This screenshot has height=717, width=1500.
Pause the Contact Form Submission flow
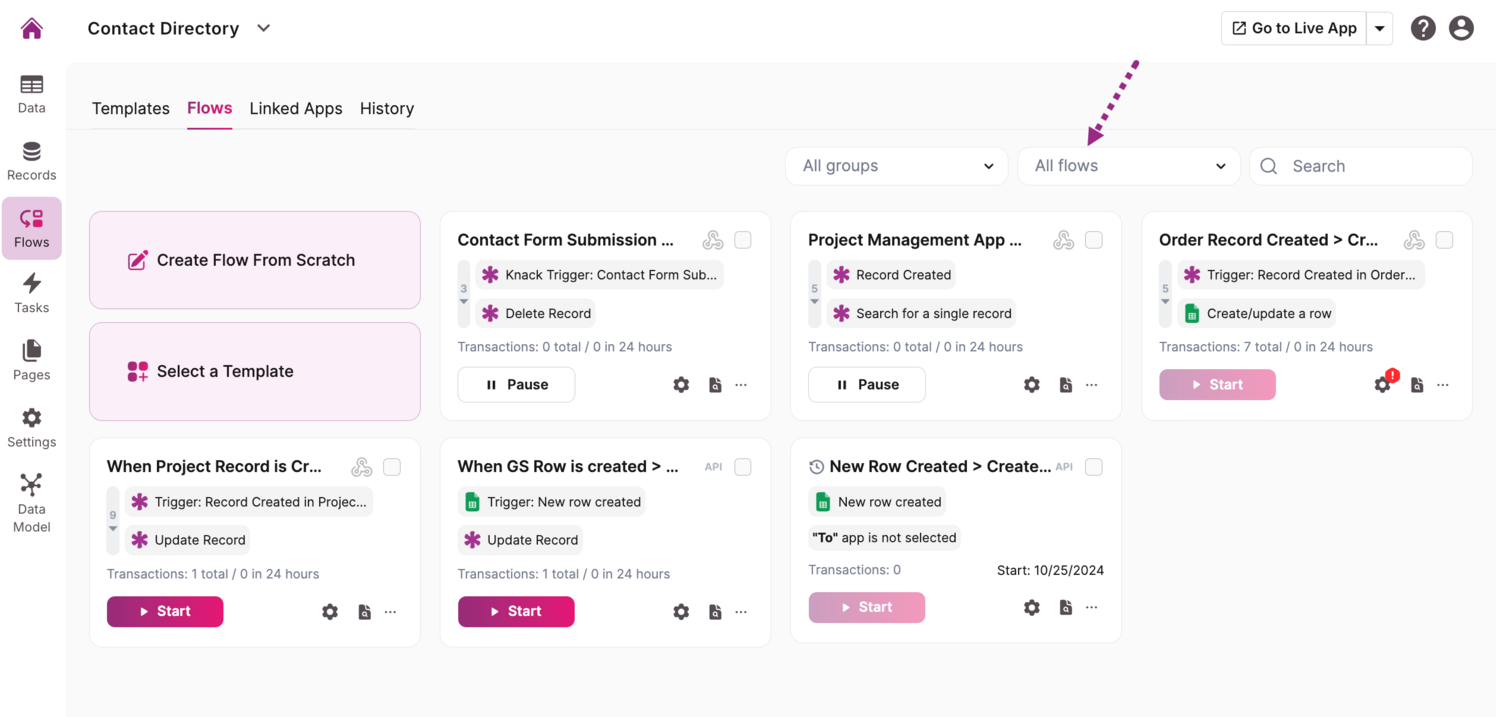point(516,385)
